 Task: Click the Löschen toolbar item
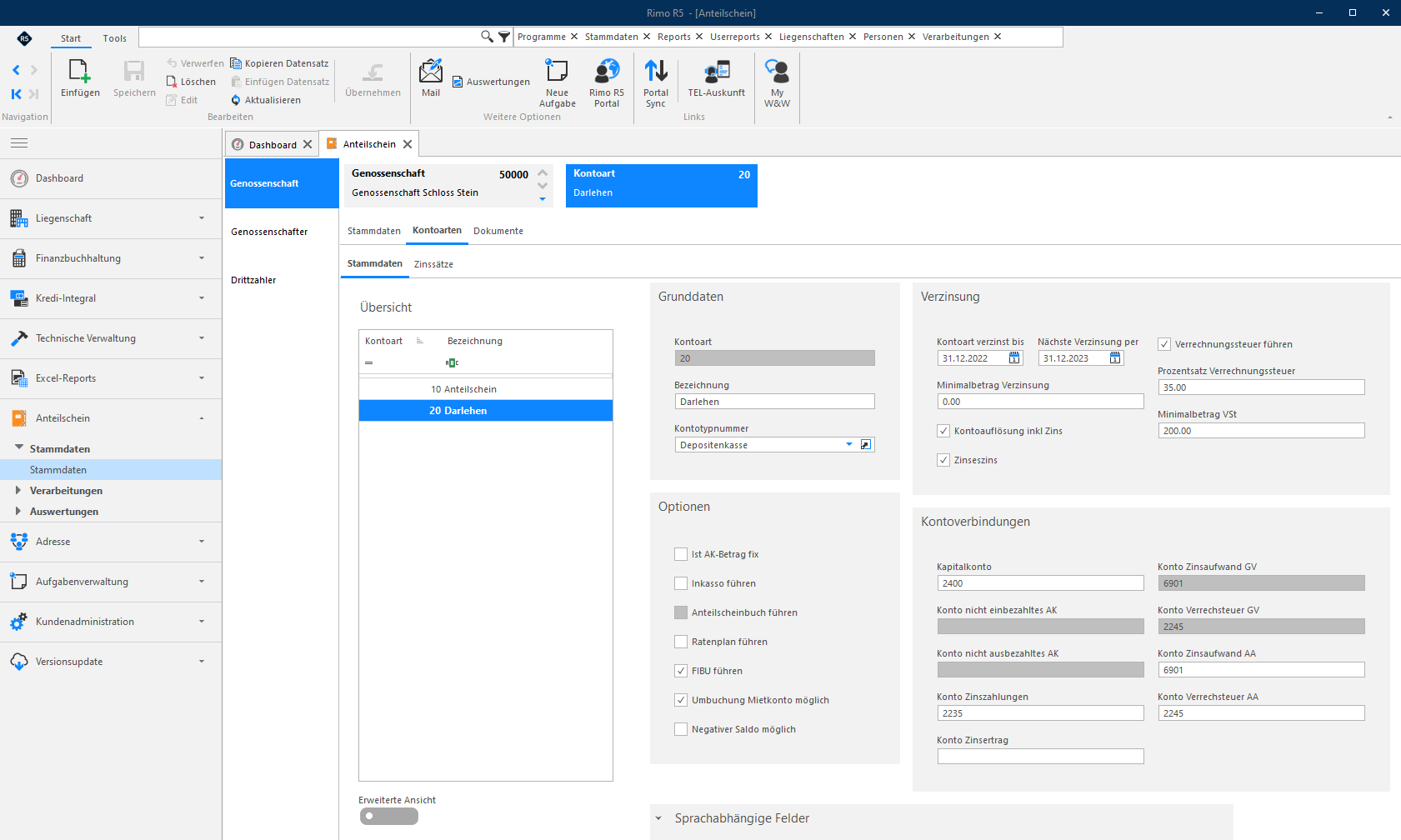coord(191,82)
